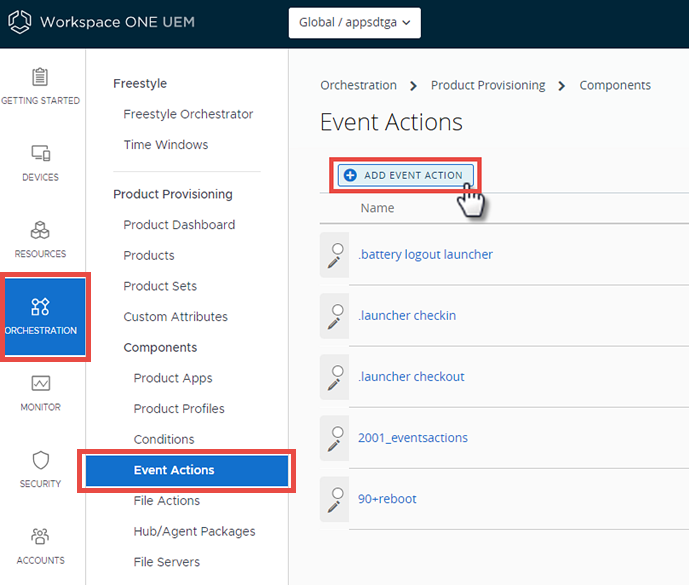Click the Product Provisioning breadcrumb
The height and width of the screenshot is (585, 689).
pyautogui.click(x=488, y=85)
